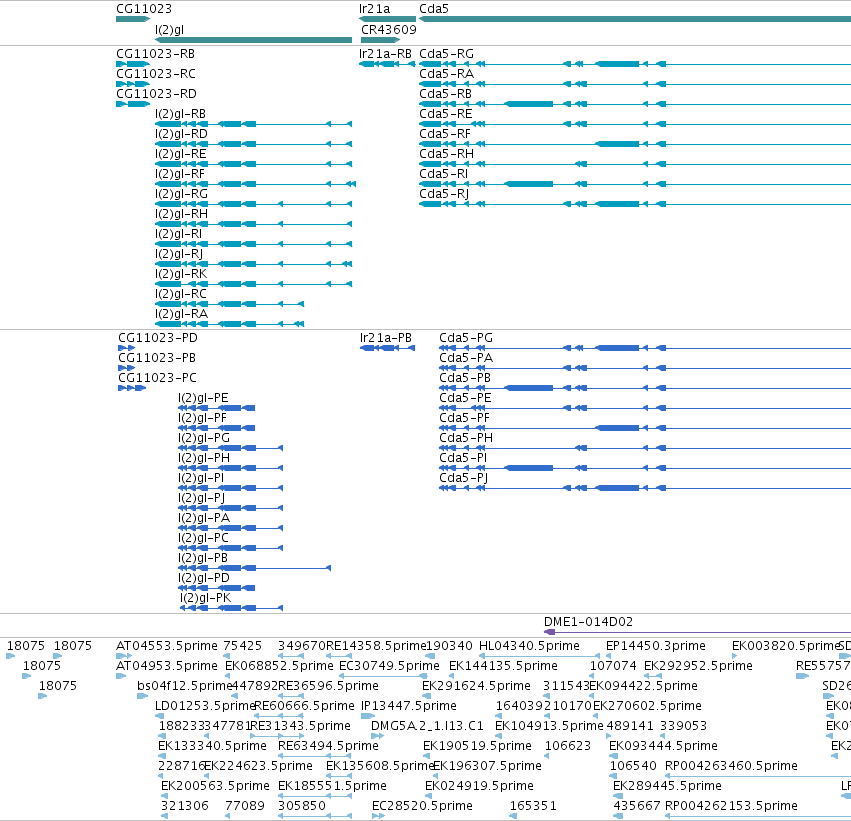
Task: Pick protein Cda5-PJ
Action: (463, 478)
